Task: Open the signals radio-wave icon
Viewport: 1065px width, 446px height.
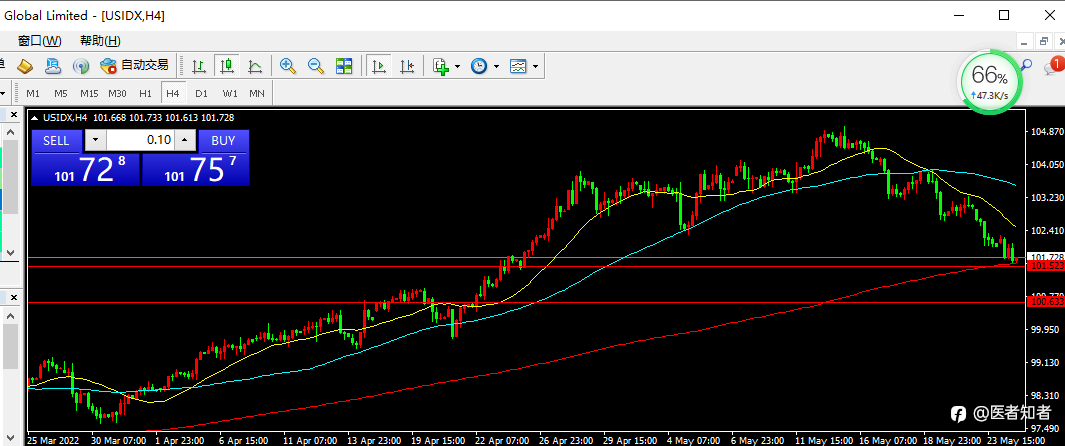Action: (x=81, y=66)
